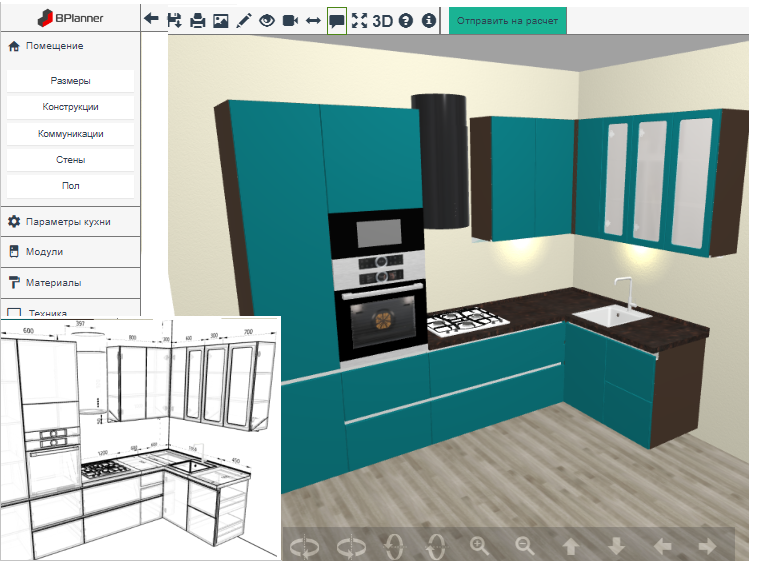Save the project with the save icon
Screen dimensions: 762x561
175,20
